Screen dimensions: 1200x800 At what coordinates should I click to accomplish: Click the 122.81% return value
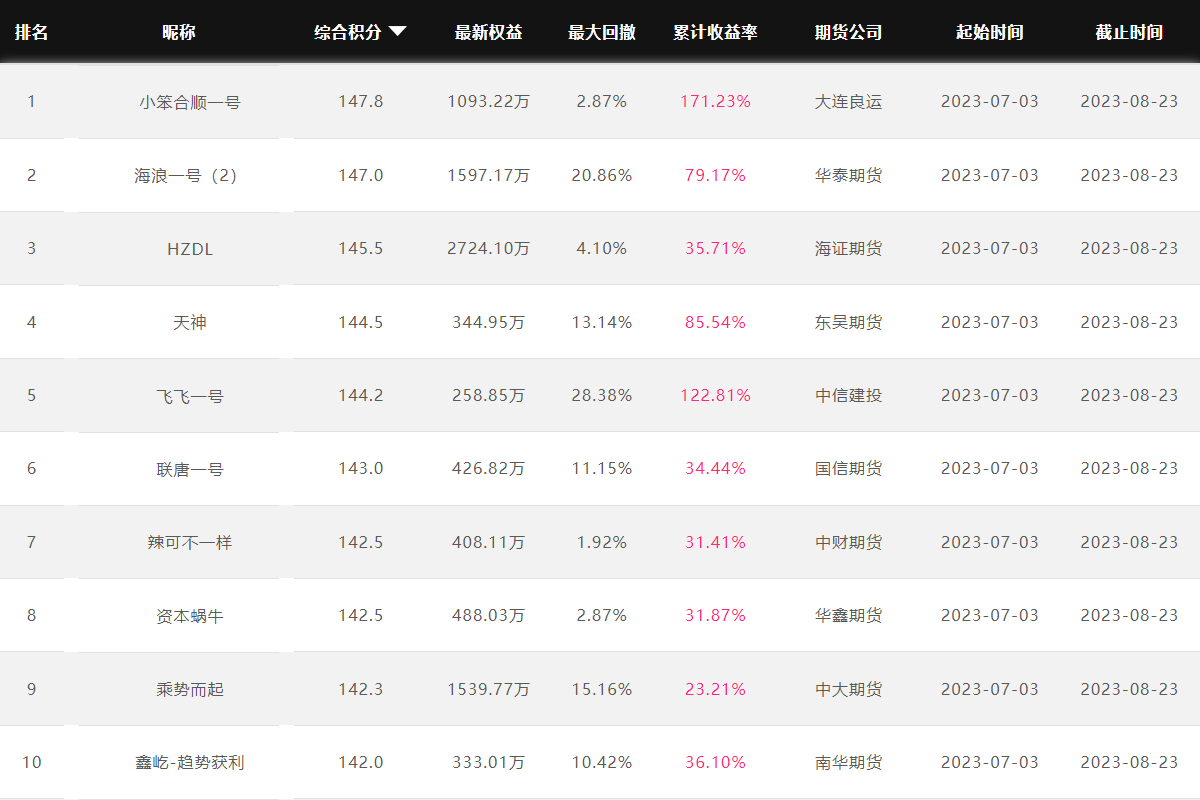[x=715, y=395]
